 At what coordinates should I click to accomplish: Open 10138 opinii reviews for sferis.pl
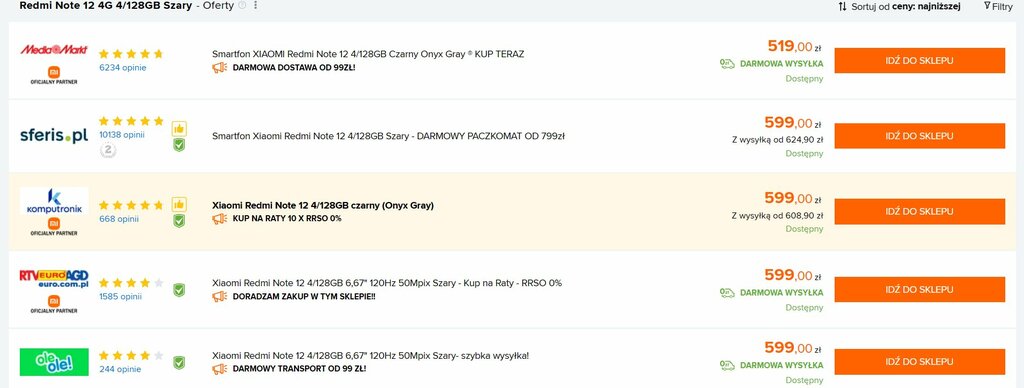(121, 135)
